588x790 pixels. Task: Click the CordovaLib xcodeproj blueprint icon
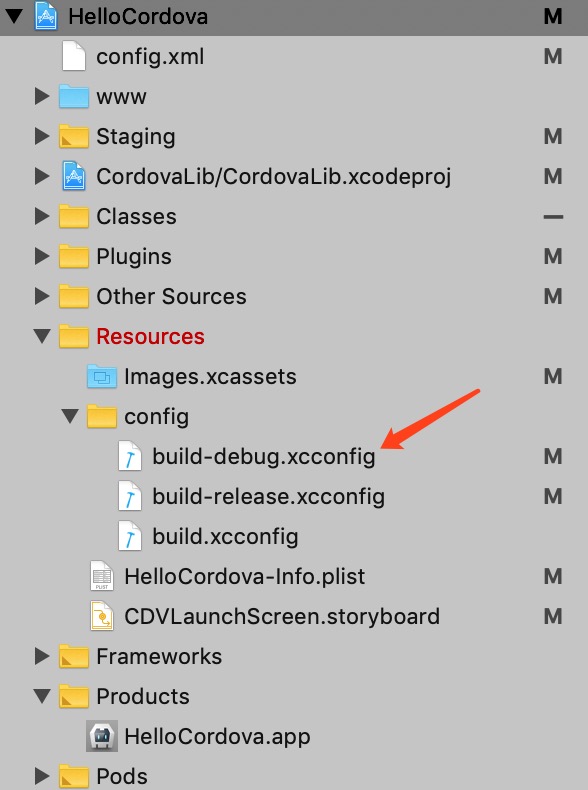click(x=74, y=176)
